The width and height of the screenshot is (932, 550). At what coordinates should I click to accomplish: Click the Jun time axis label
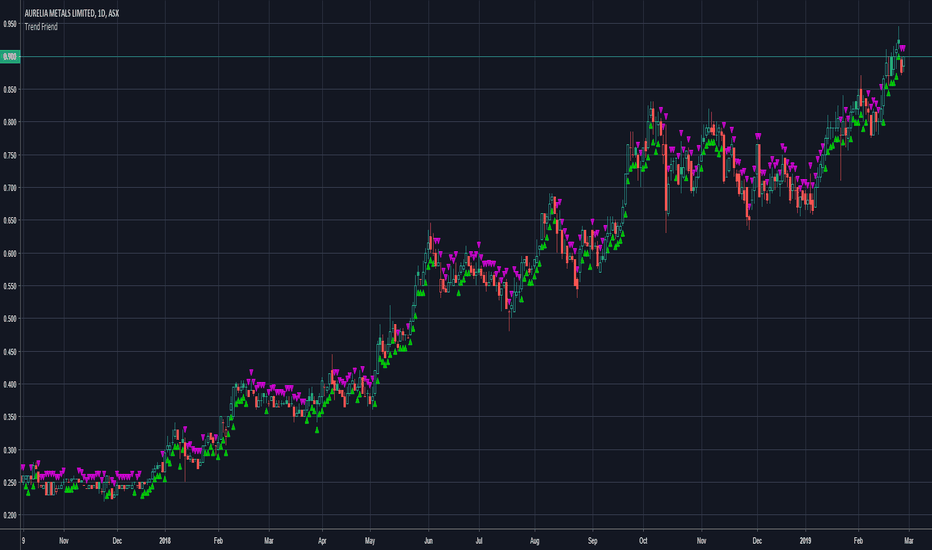(428, 541)
